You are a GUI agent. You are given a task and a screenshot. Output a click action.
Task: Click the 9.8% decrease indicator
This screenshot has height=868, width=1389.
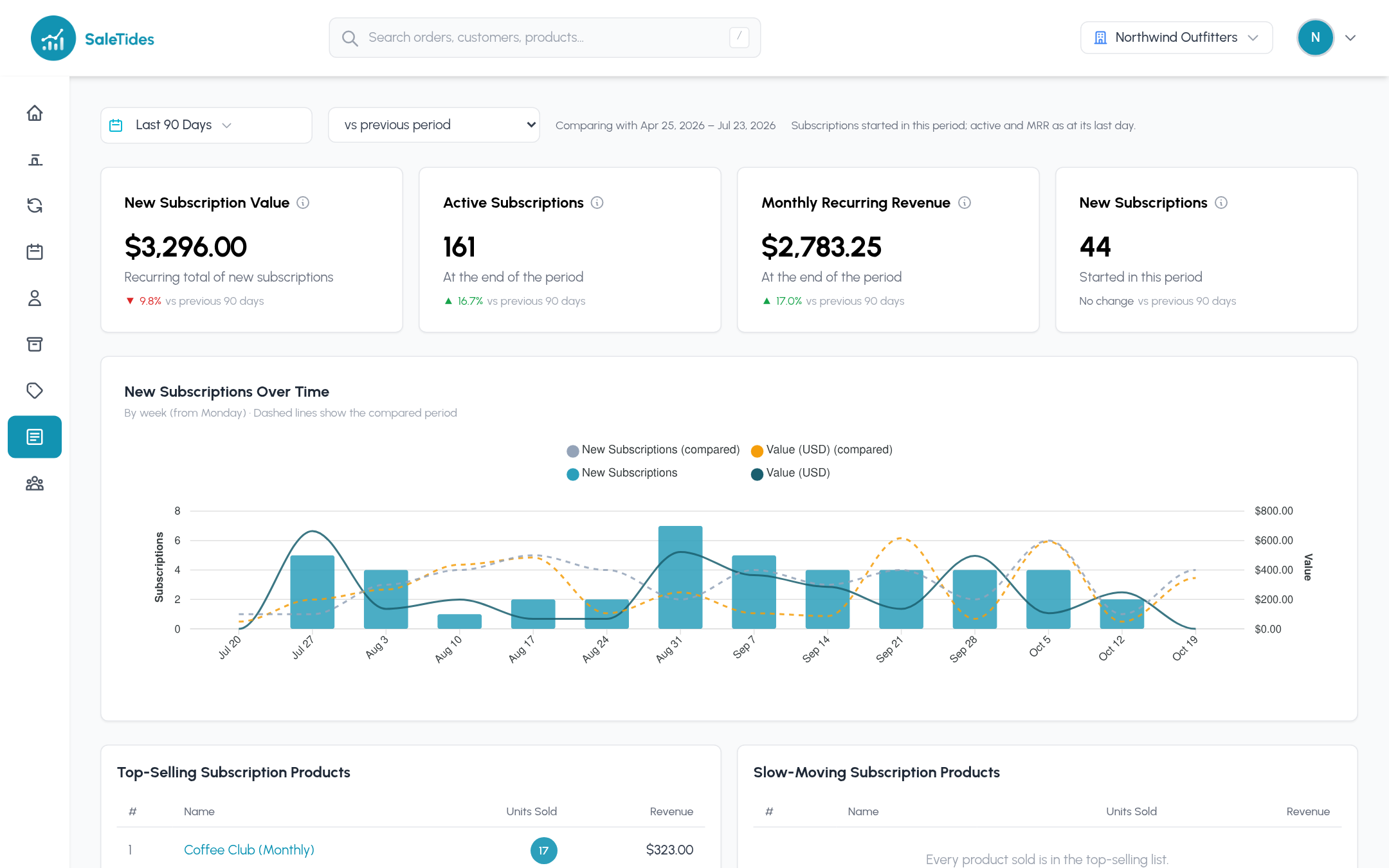(x=144, y=301)
